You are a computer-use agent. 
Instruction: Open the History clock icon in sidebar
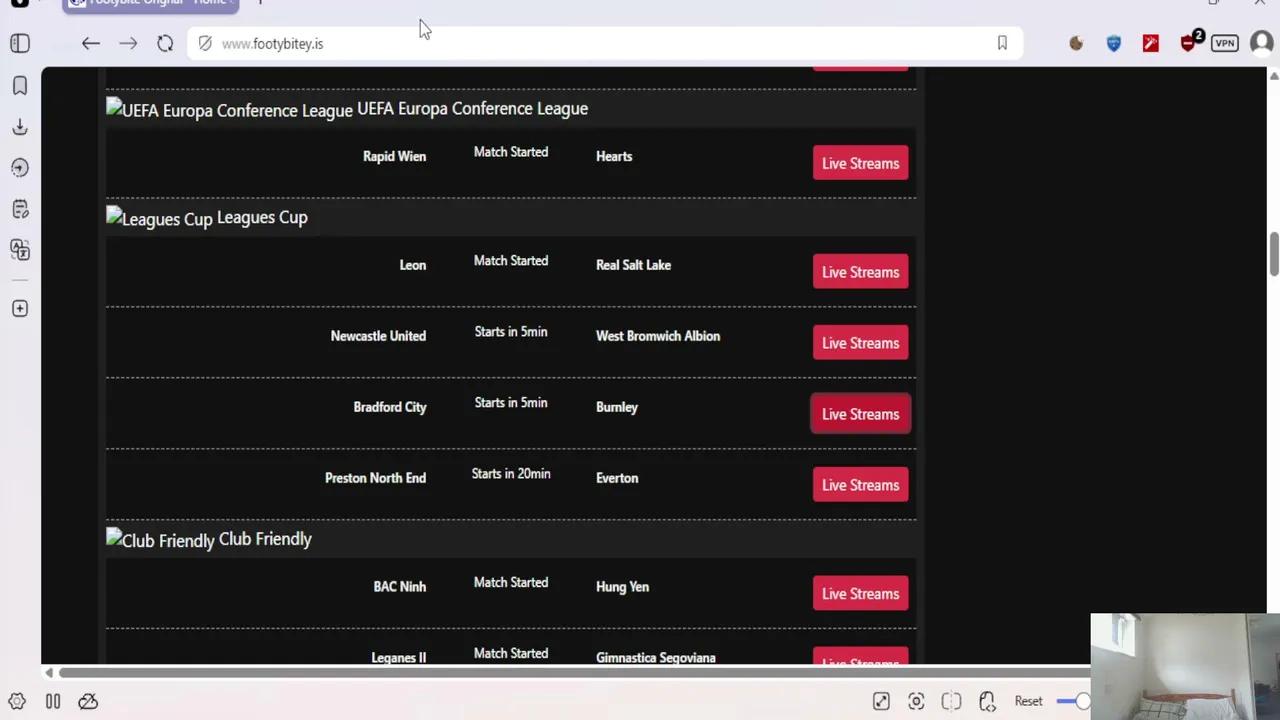pyautogui.click(x=20, y=168)
